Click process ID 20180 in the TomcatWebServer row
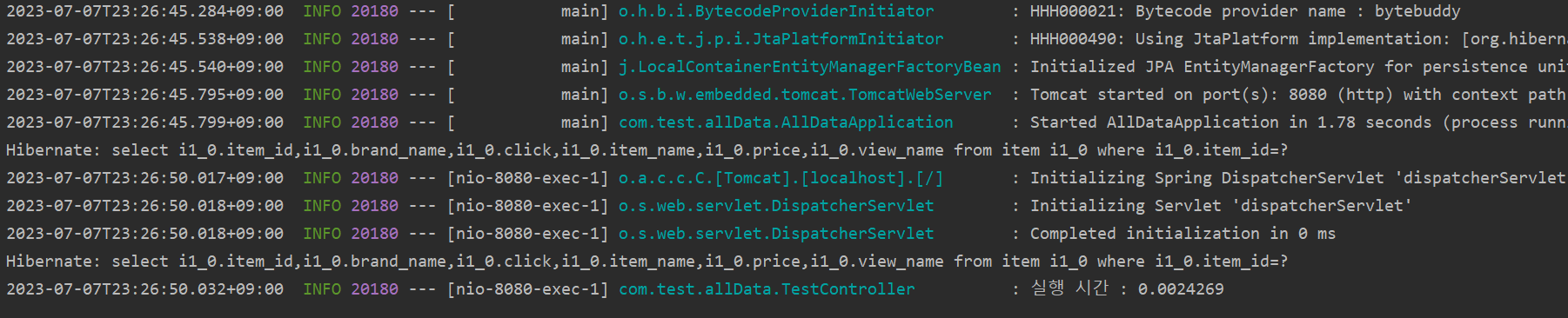The width and height of the screenshot is (1568, 318). 374,95
